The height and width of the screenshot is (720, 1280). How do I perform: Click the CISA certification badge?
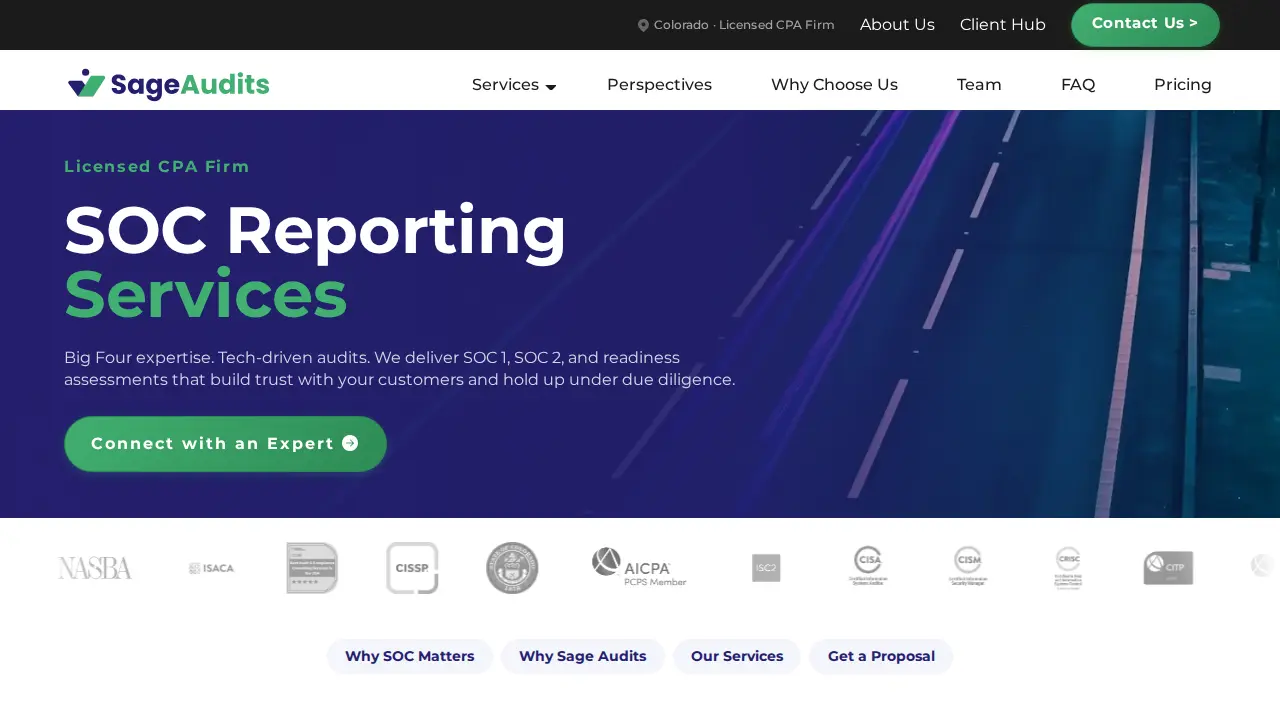[x=868, y=566]
